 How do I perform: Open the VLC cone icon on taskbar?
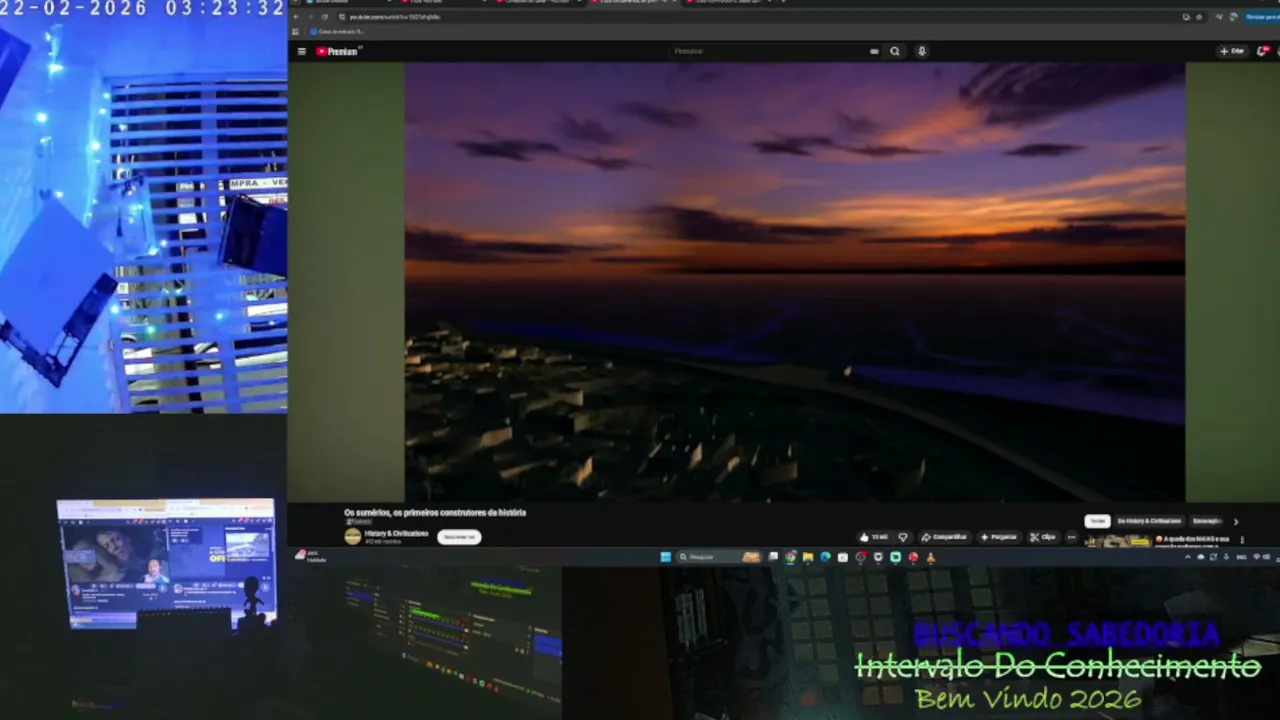point(930,557)
